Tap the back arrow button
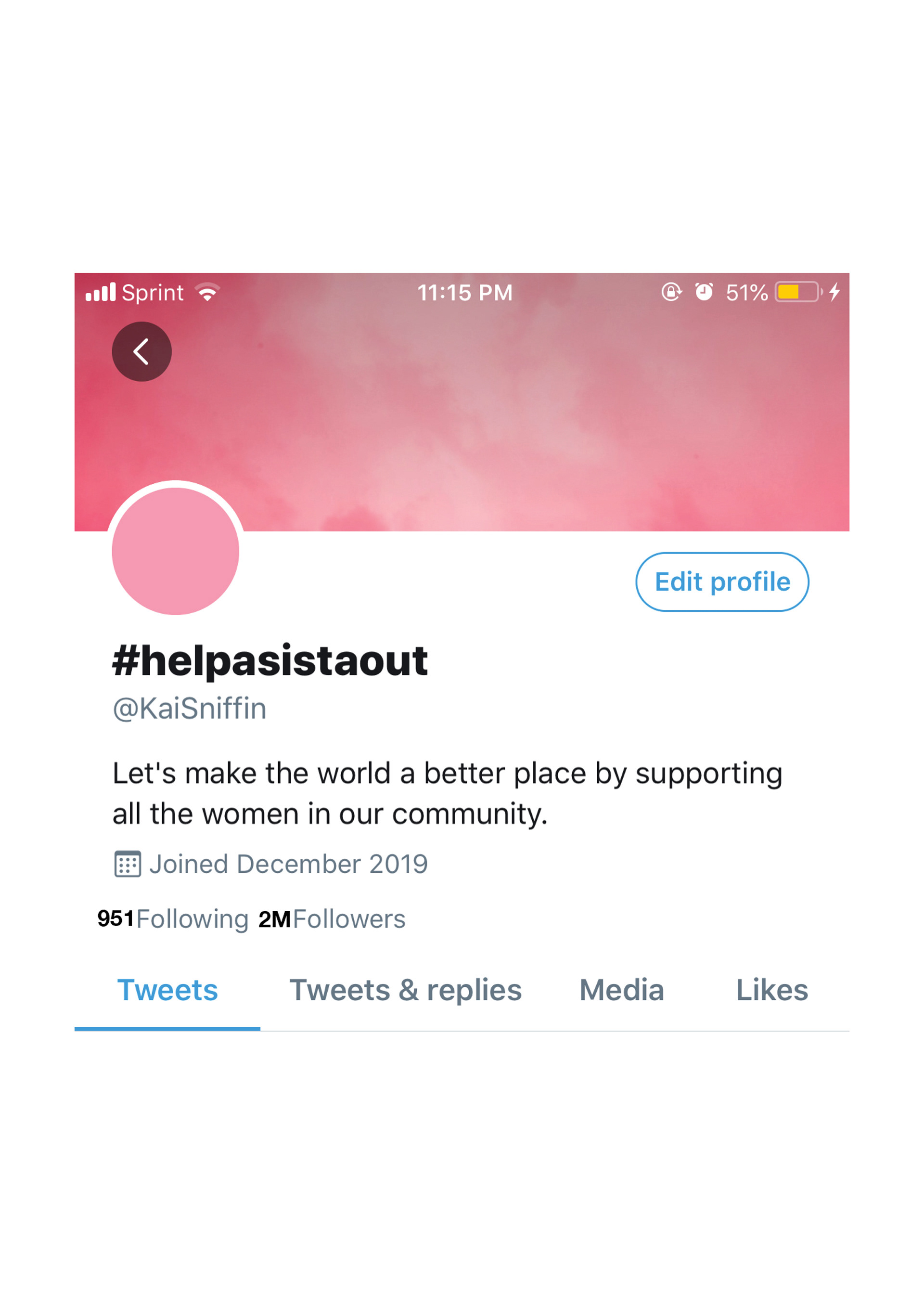The height and width of the screenshot is (1305, 924). 141,351
